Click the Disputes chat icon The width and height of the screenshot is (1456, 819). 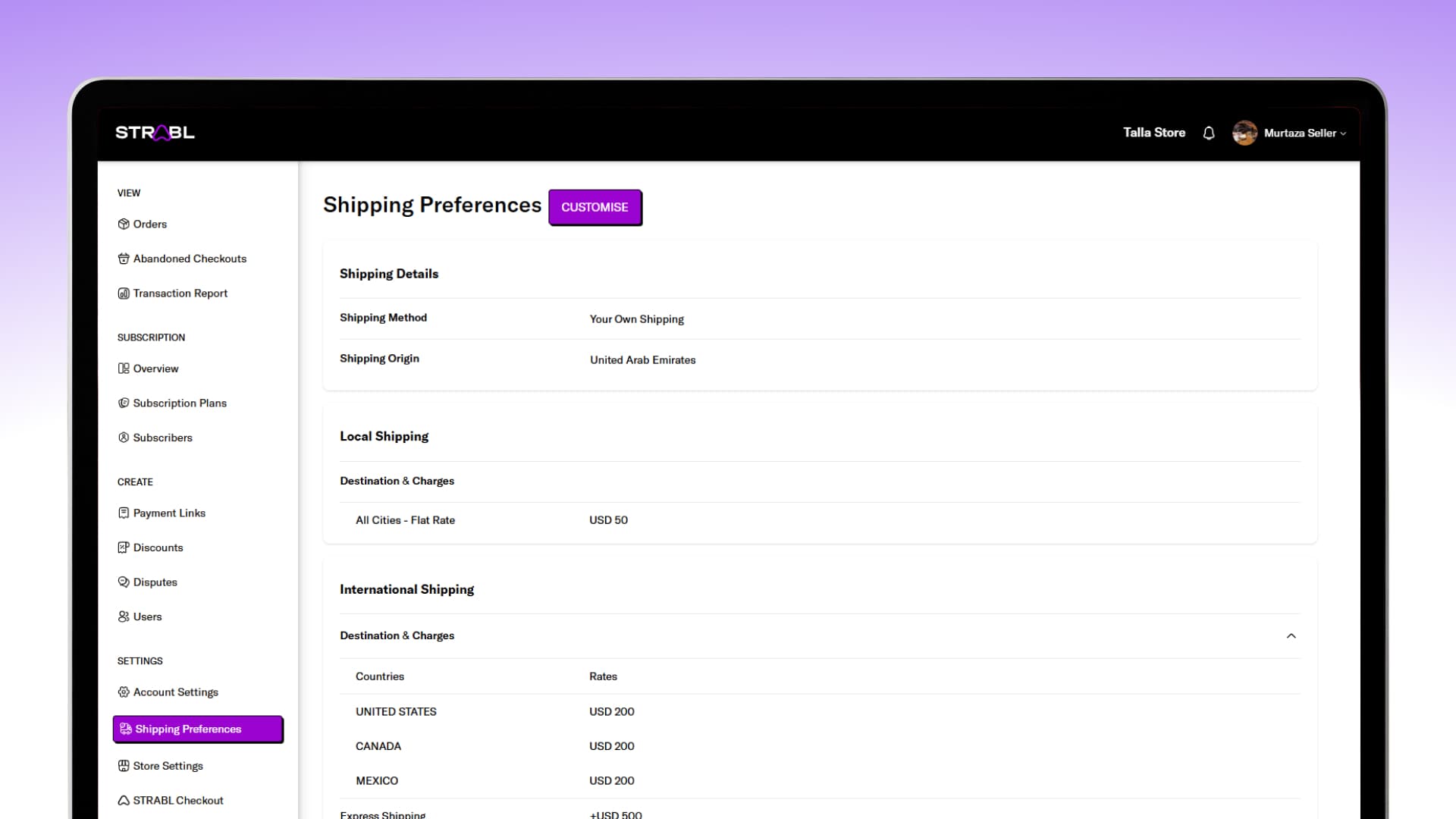tap(124, 582)
